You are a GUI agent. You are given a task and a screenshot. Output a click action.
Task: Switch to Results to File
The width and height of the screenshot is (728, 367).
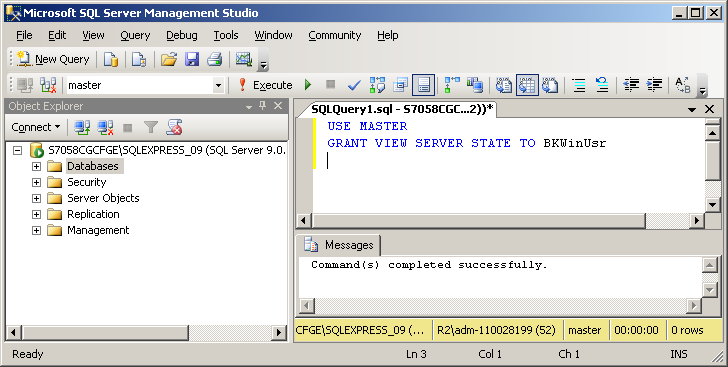(550, 85)
